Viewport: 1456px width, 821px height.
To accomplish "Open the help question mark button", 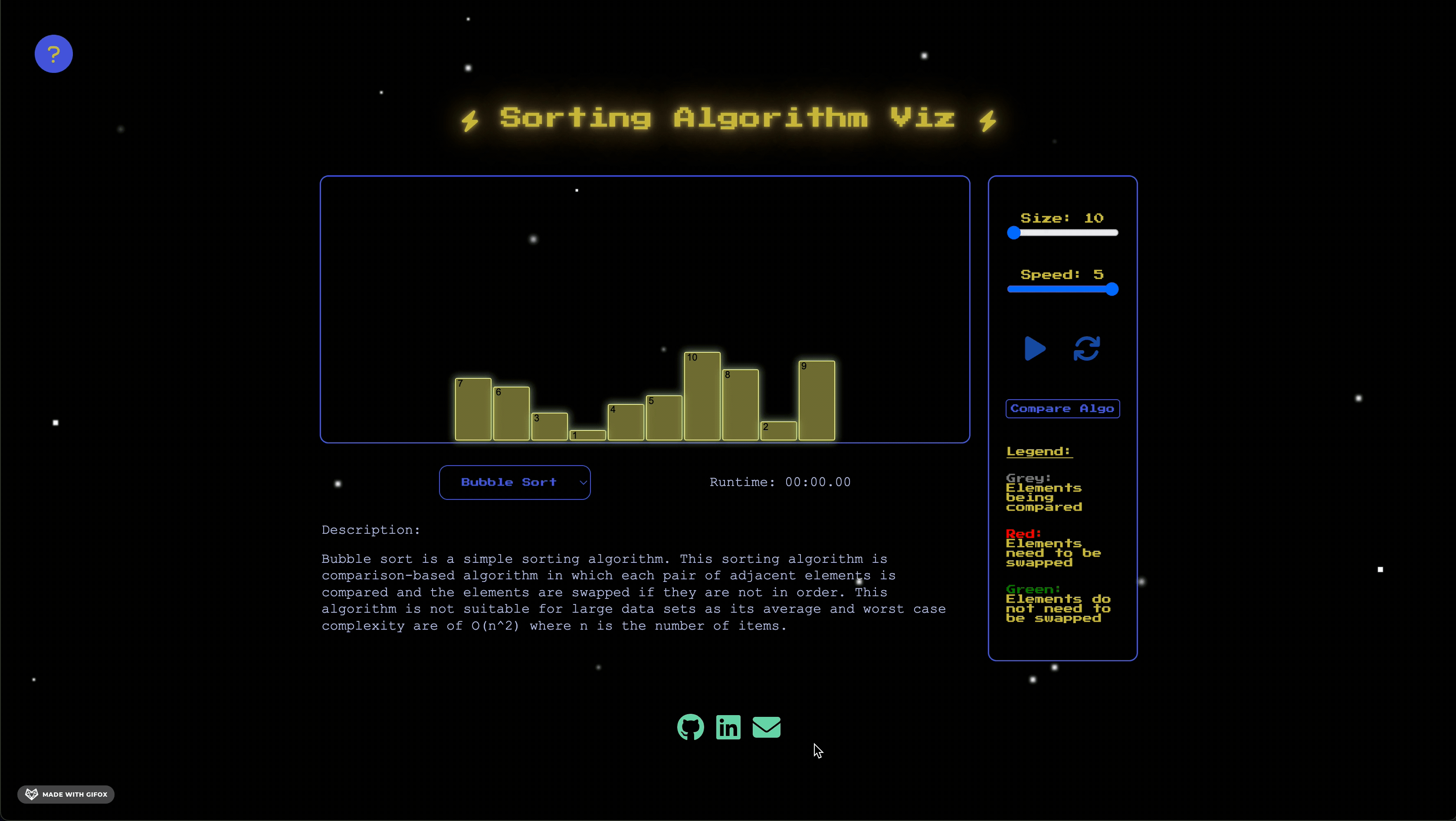I will point(54,54).
